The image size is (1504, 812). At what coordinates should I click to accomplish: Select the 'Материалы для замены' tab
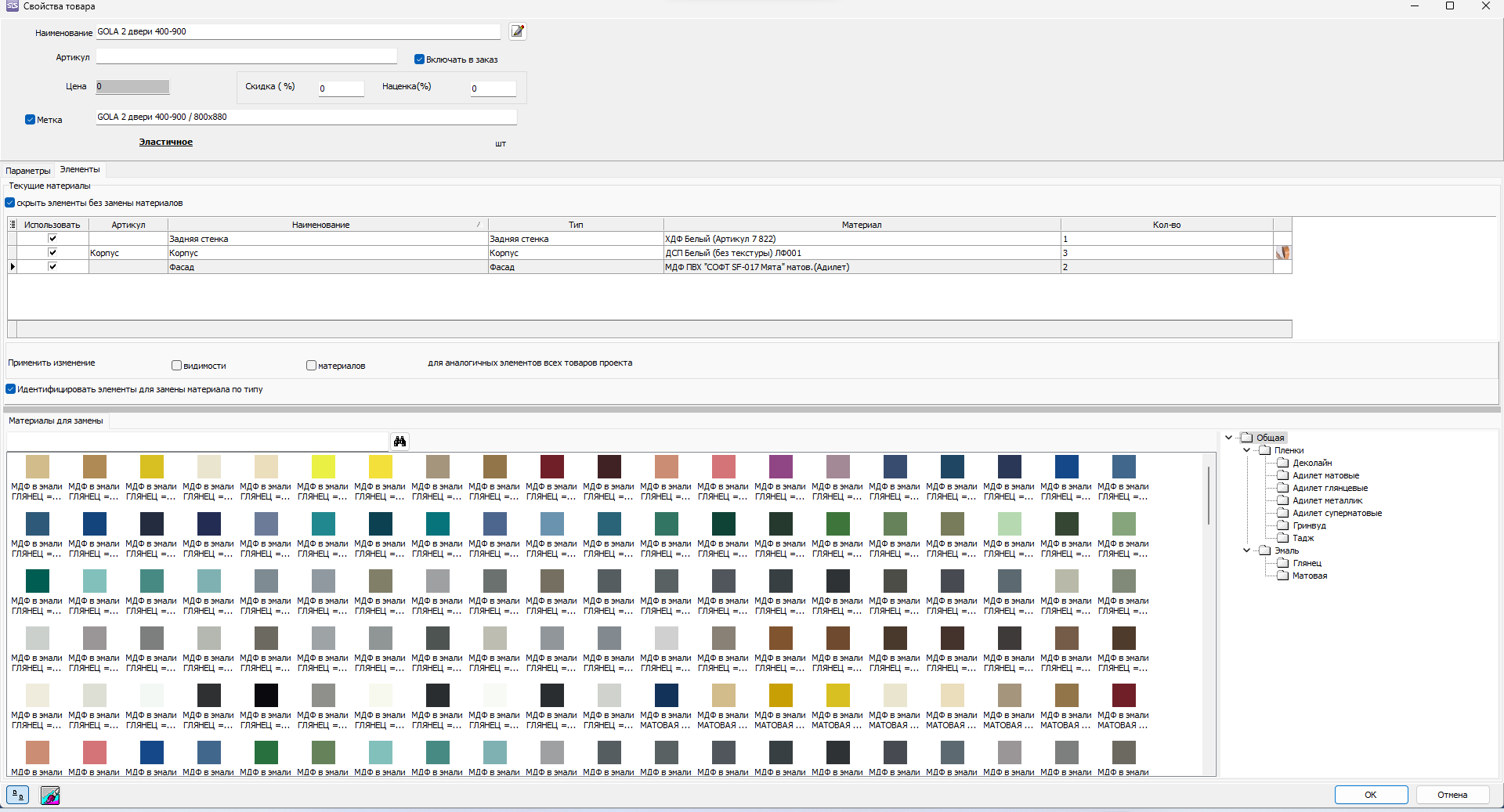click(x=56, y=421)
